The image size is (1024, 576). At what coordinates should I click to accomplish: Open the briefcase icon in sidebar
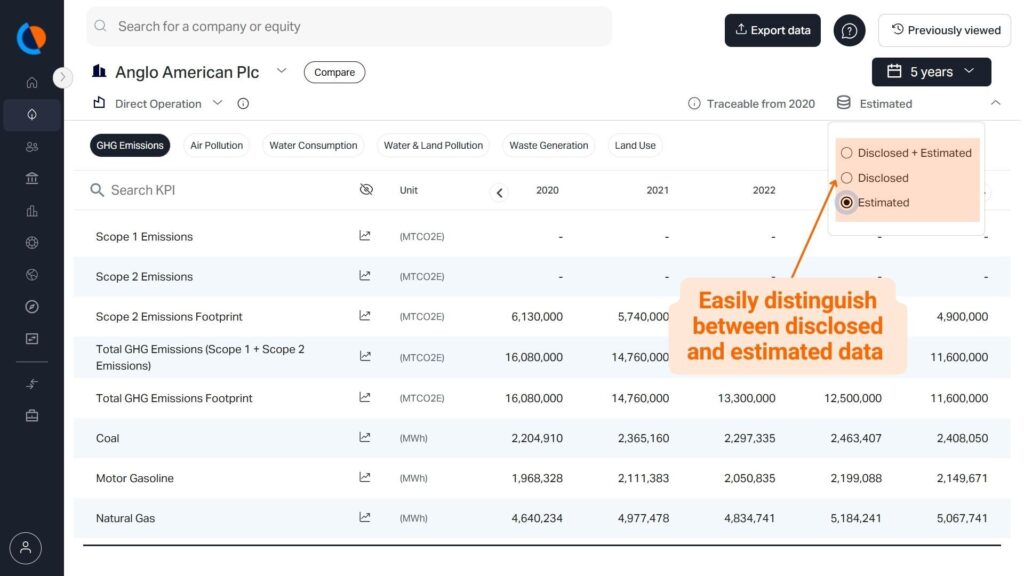click(x=32, y=415)
